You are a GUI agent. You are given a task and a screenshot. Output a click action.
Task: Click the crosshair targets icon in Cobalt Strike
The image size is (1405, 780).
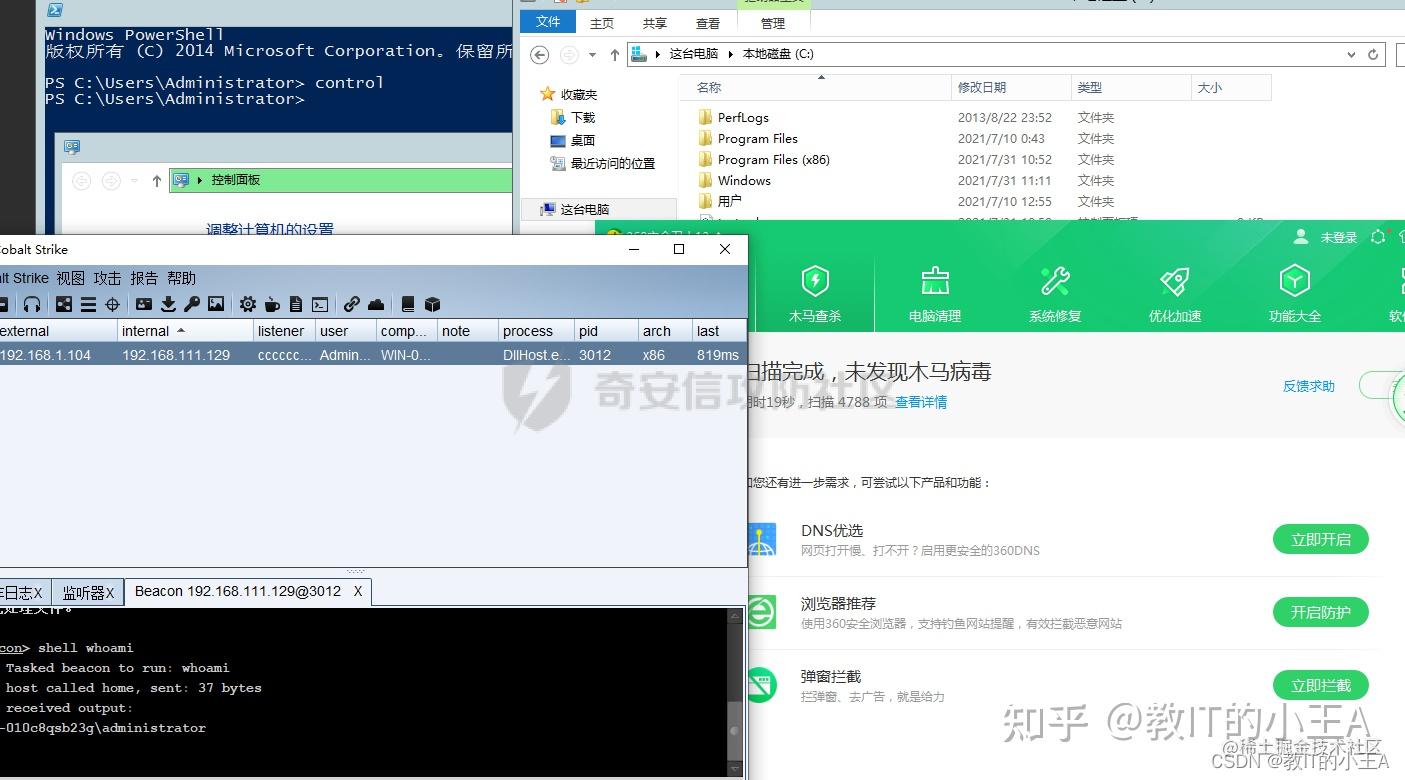pyautogui.click(x=111, y=304)
